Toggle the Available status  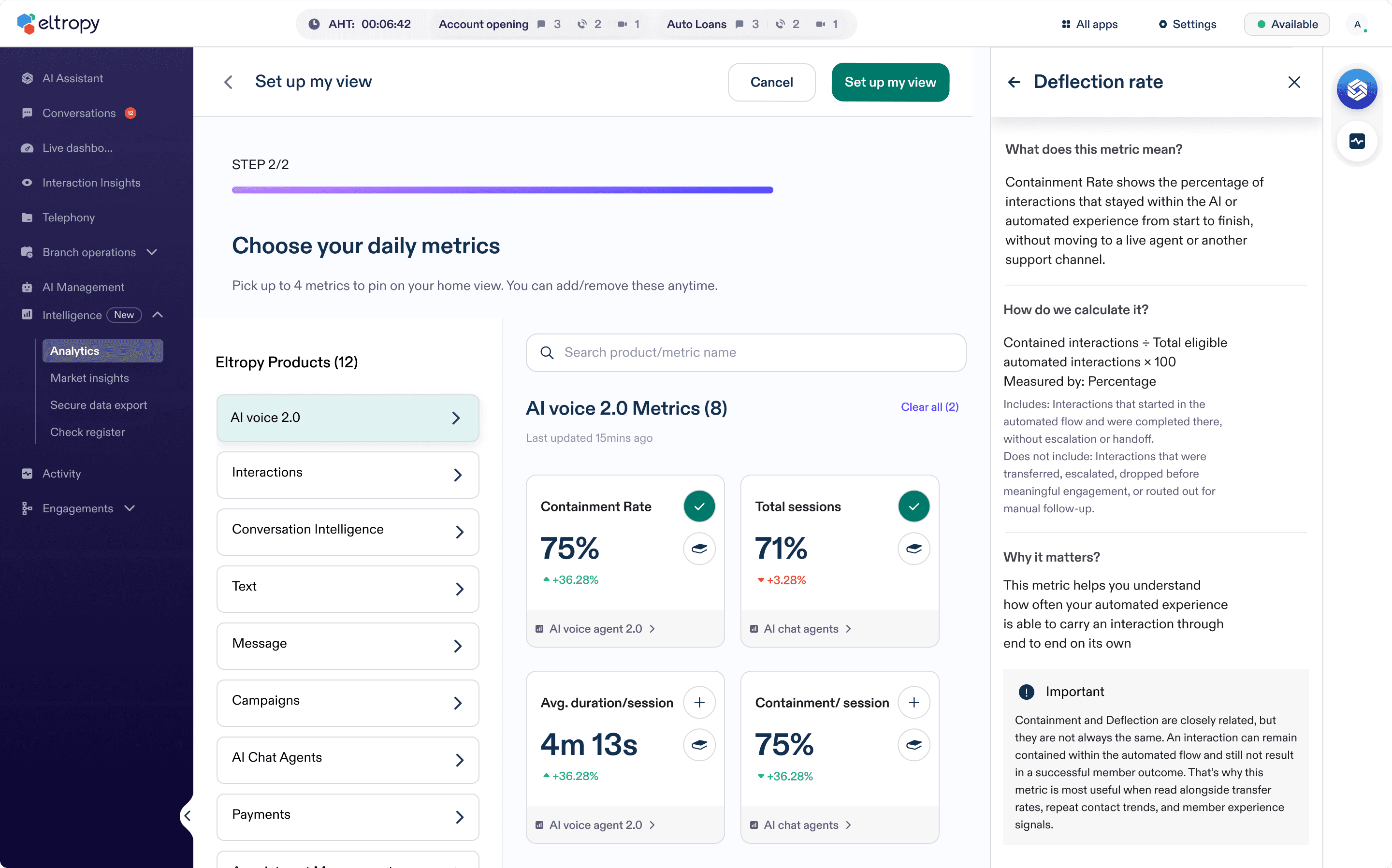coord(1286,24)
